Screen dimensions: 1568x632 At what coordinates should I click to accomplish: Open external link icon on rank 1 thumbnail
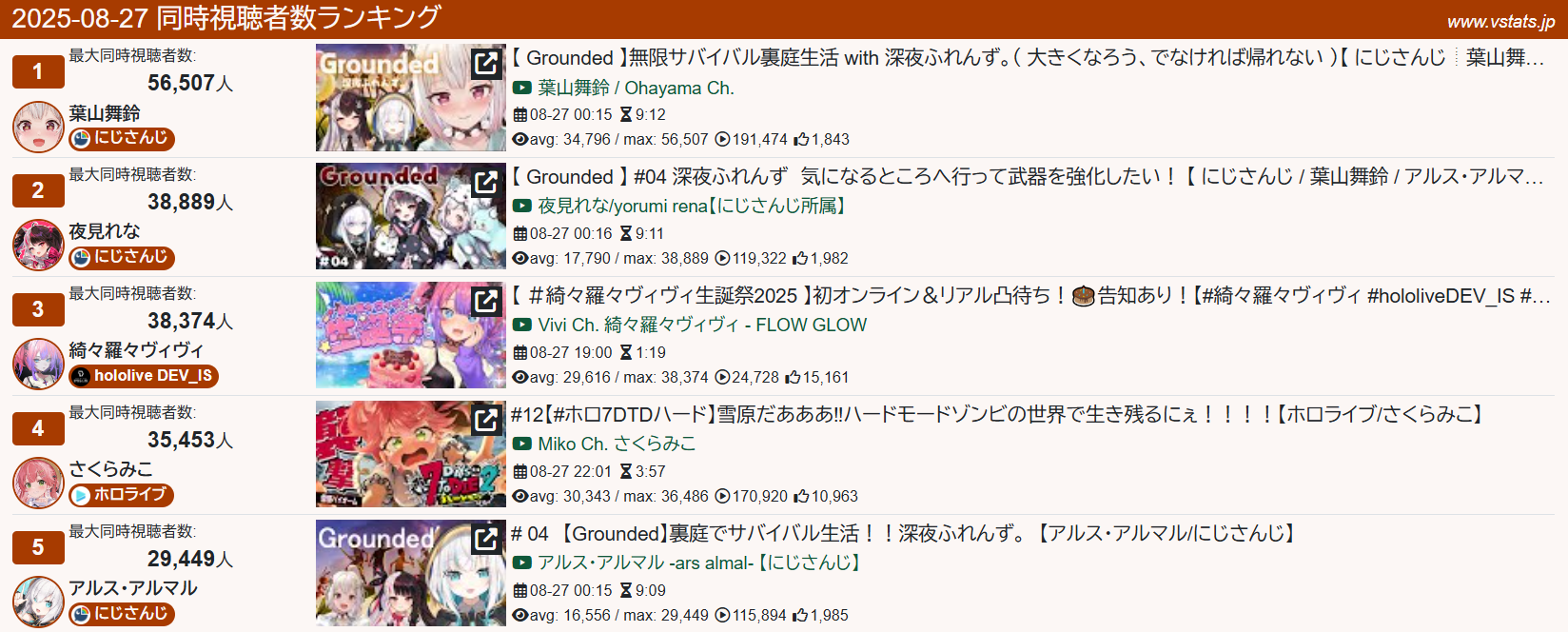click(486, 63)
